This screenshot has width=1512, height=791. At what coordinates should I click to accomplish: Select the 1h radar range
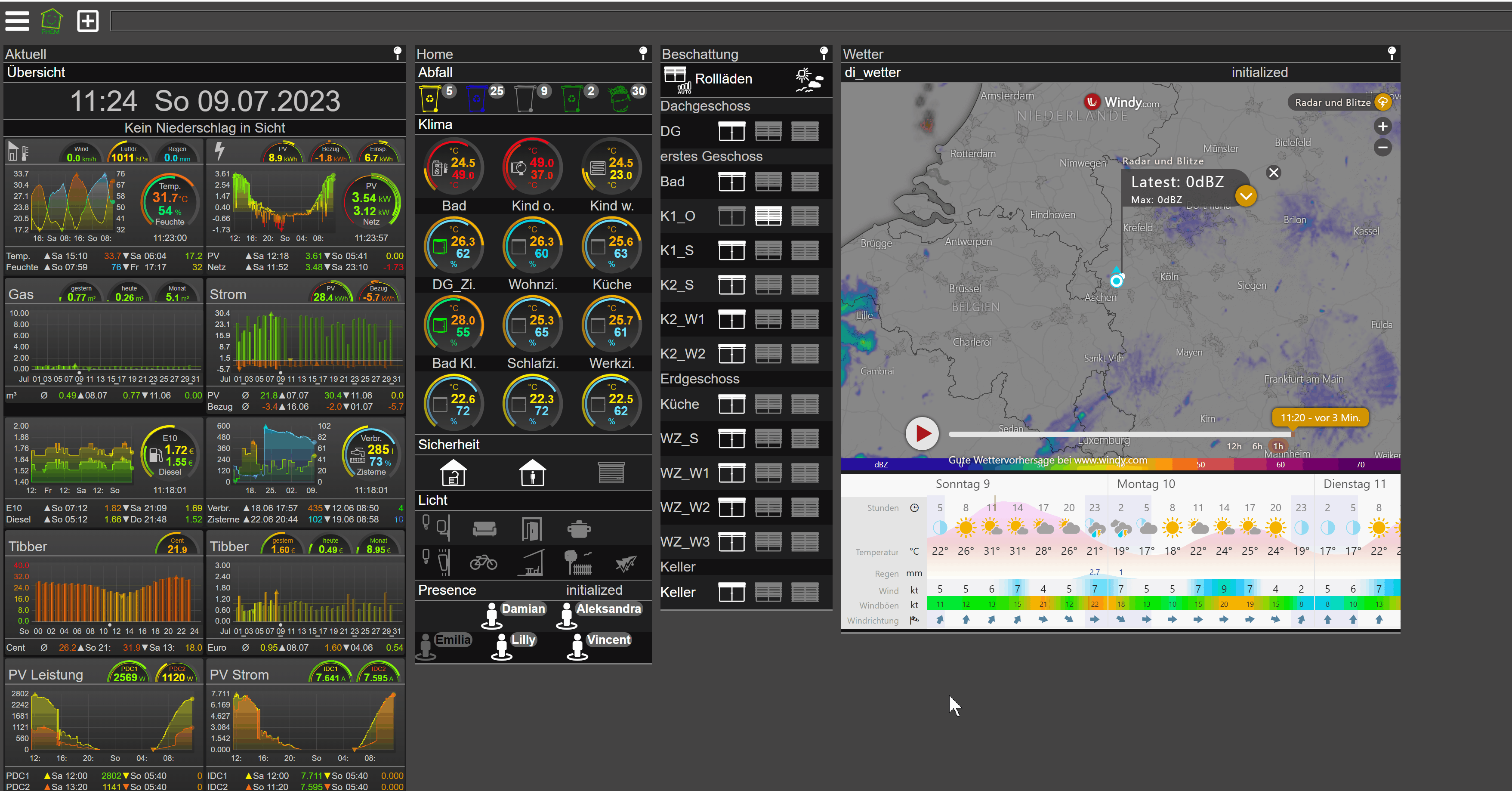click(1278, 446)
